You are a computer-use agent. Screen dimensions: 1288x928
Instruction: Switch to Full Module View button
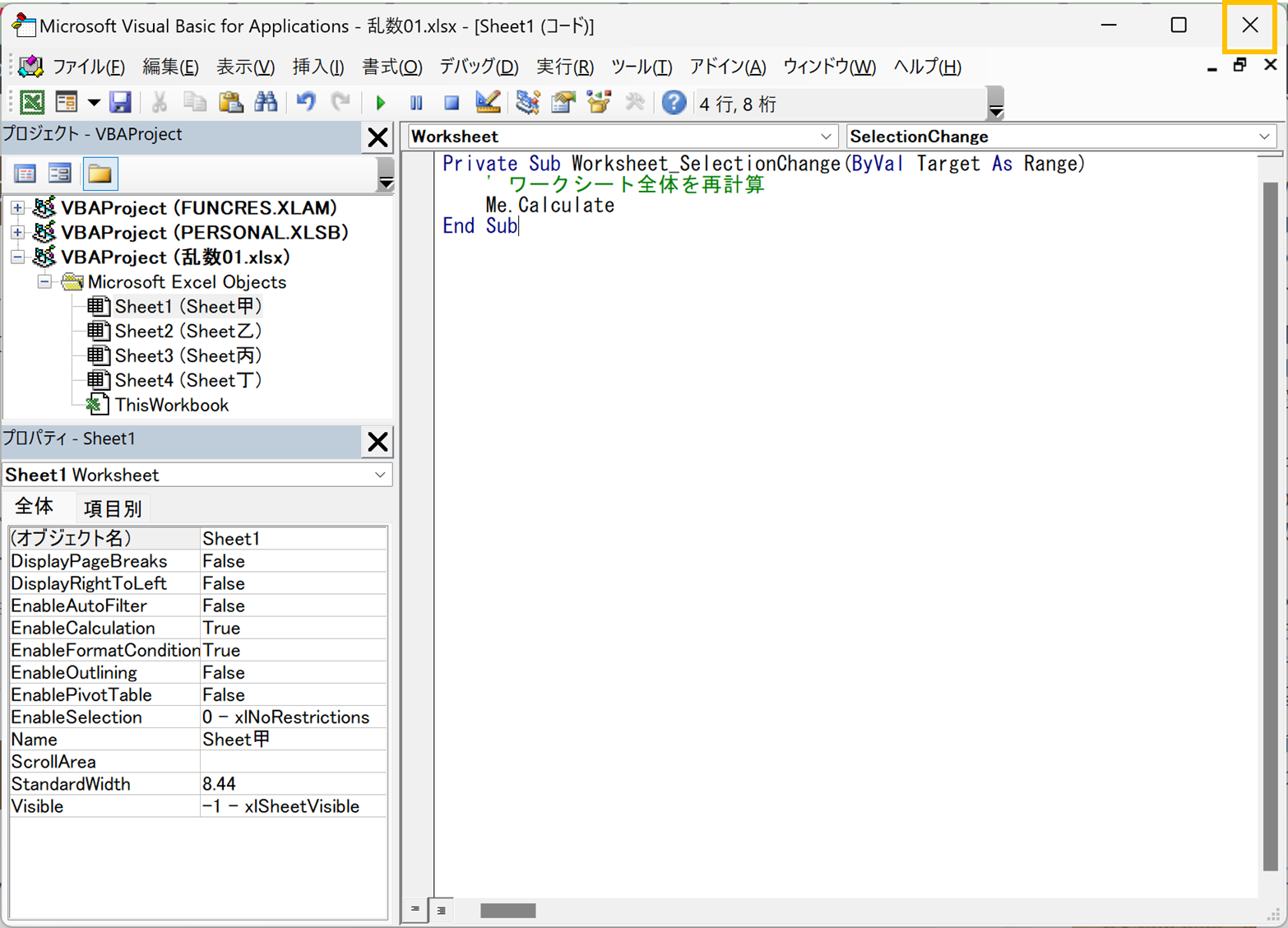(442, 910)
